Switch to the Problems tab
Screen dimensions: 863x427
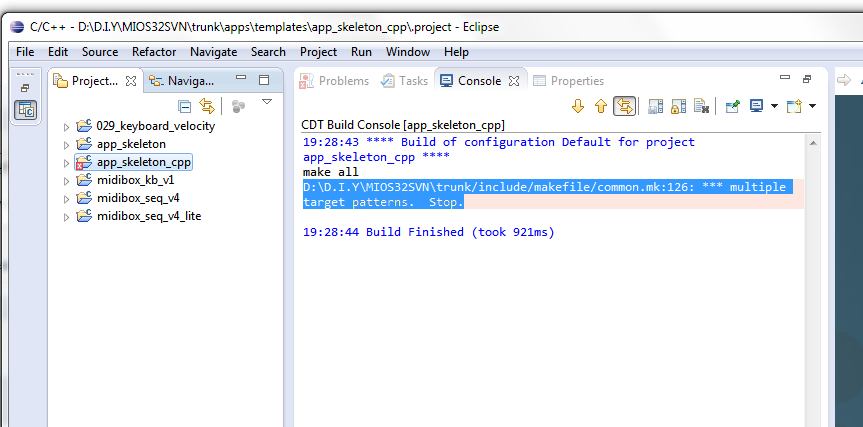click(x=334, y=81)
